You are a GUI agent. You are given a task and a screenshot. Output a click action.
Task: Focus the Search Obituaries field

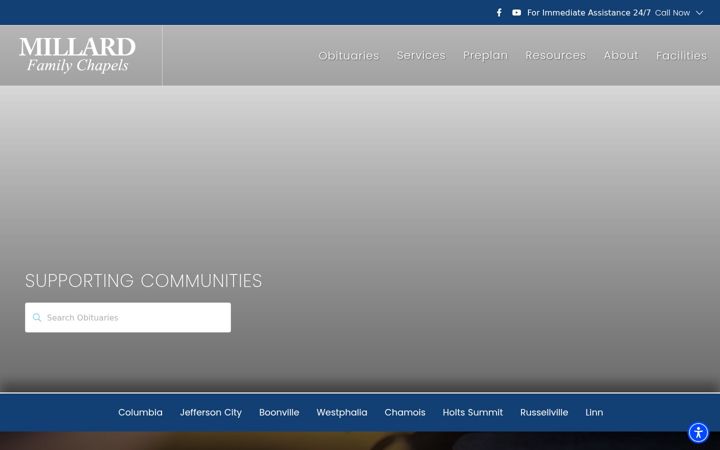click(x=128, y=317)
